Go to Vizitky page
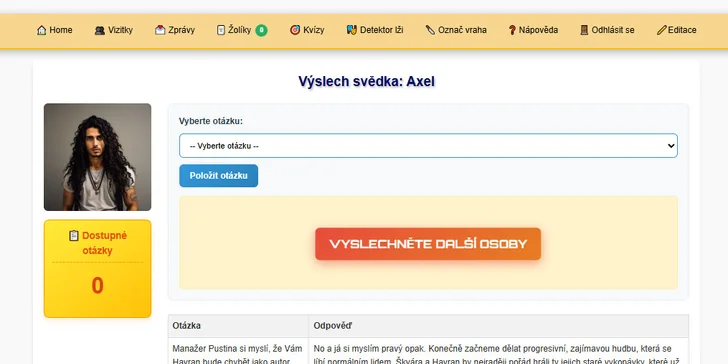Image resolution: width=728 pixels, height=364 pixels. (114, 30)
